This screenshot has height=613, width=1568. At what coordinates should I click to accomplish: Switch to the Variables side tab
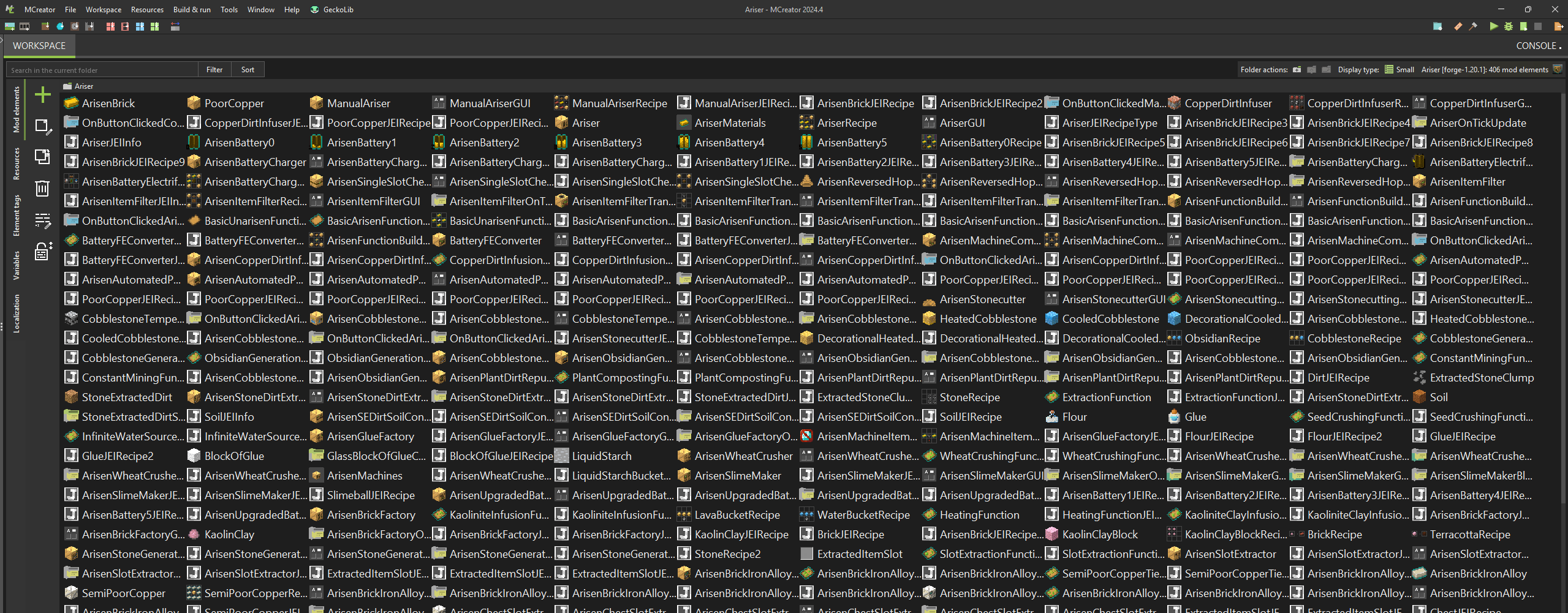pos(17,265)
